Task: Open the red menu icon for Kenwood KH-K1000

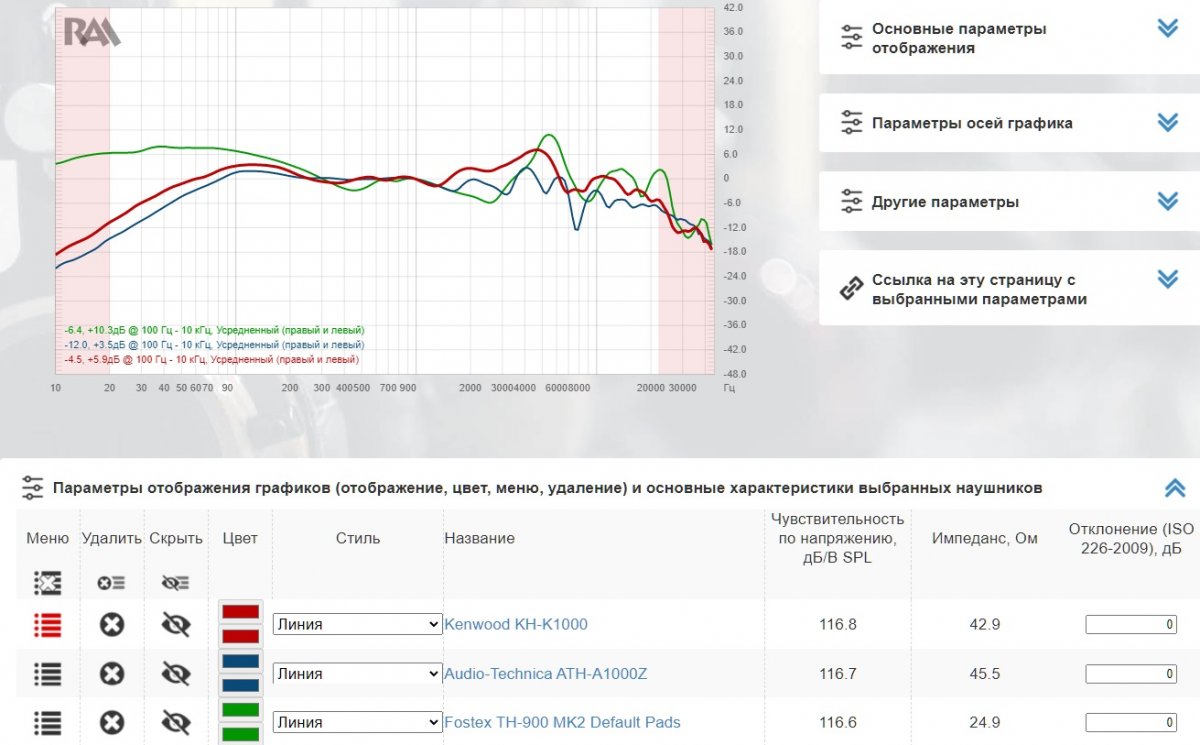Action: pyautogui.click(x=47, y=625)
